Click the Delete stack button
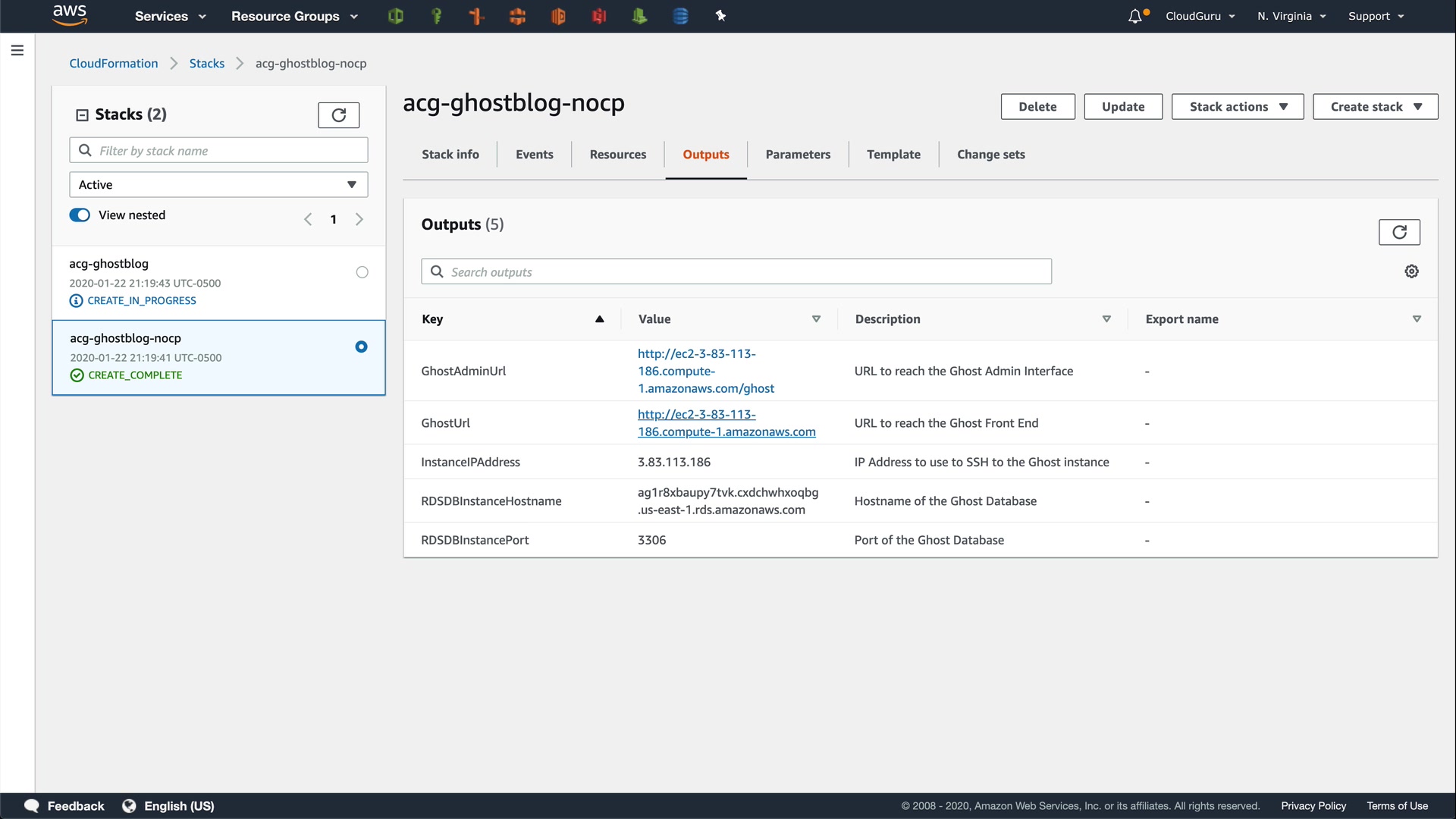 (1037, 107)
